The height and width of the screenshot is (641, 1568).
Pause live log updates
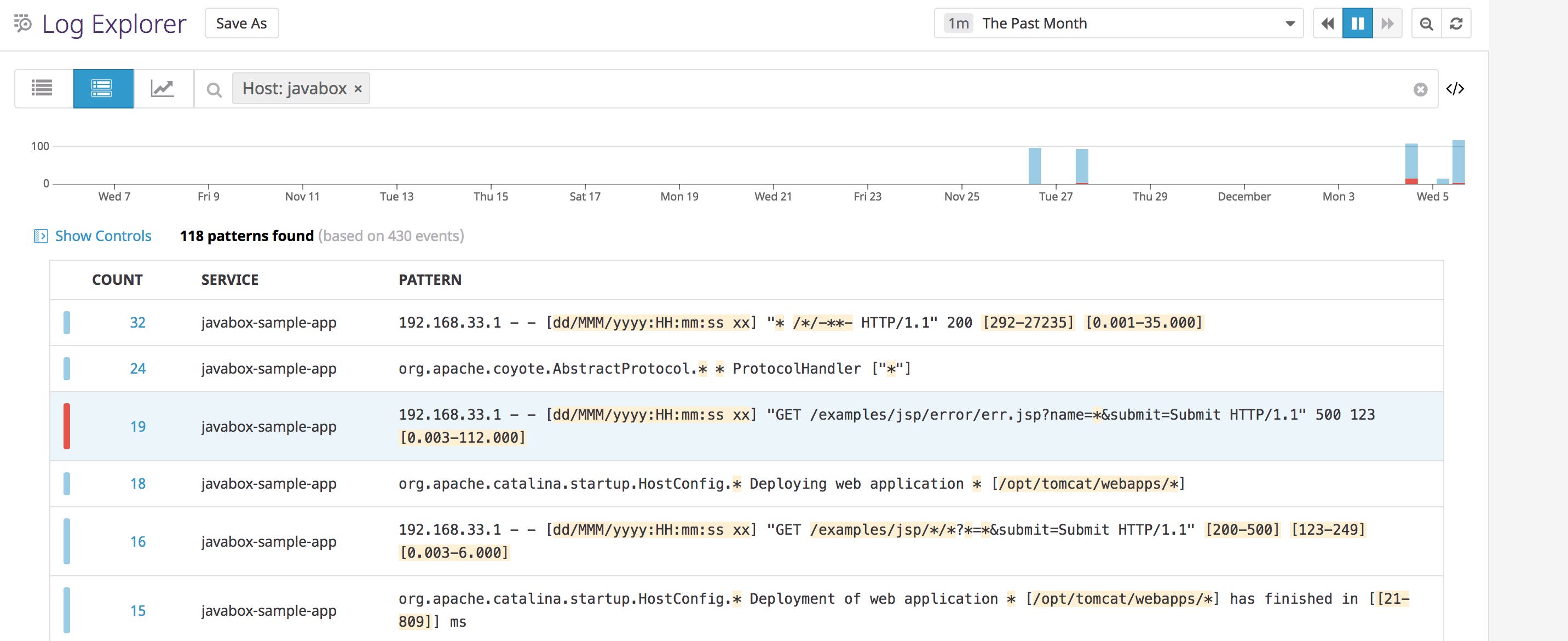click(x=1358, y=24)
